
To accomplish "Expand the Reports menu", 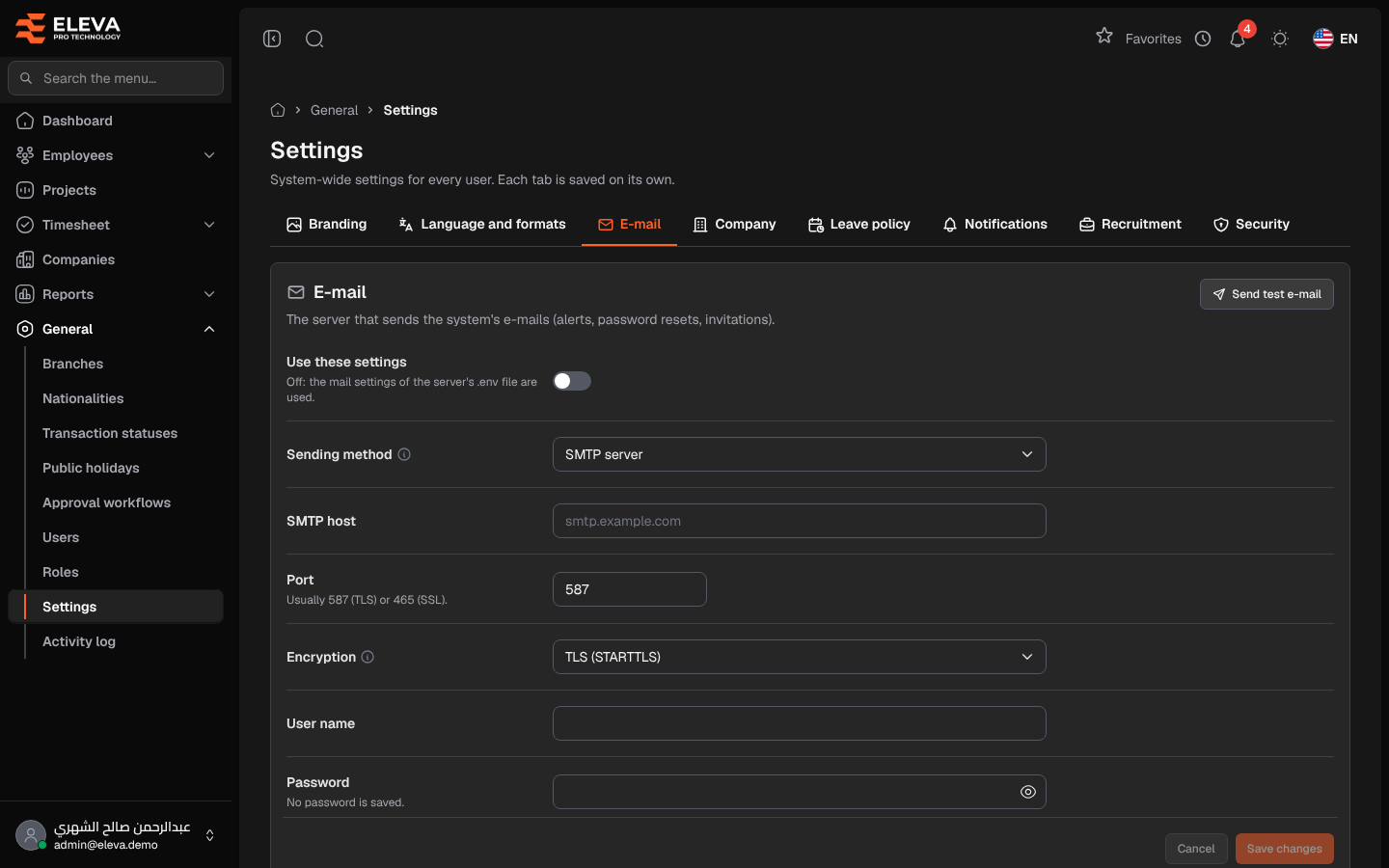I will coord(116,294).
